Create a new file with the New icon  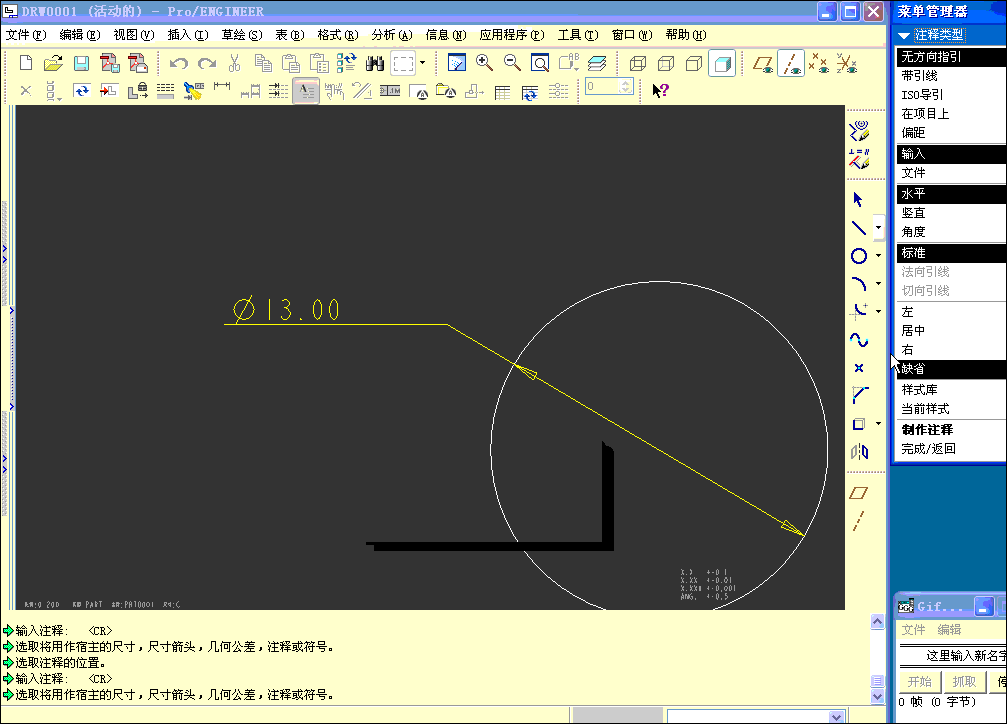coord(26,63)
